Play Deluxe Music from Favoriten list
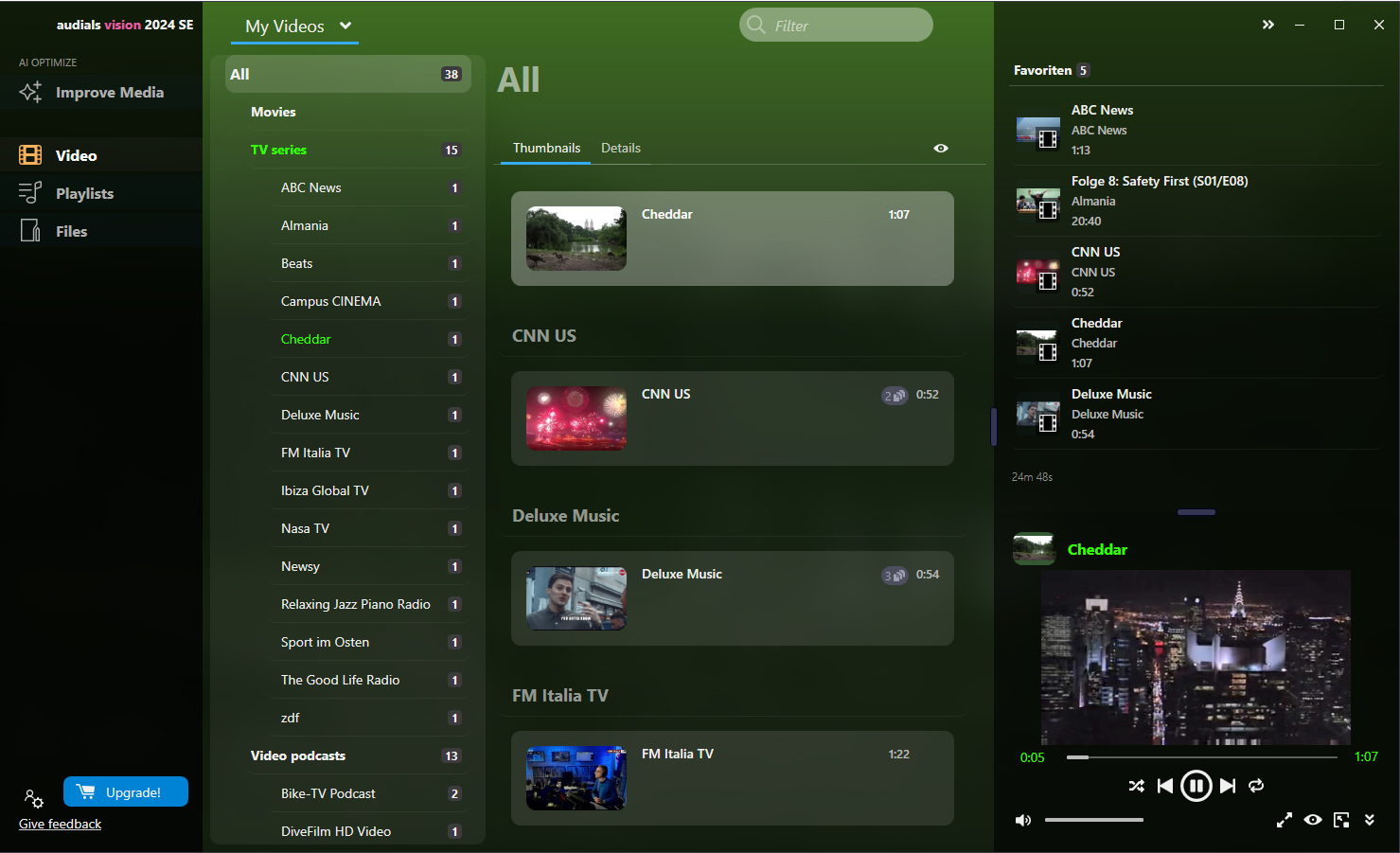1400x853 pixels. [1196, 414]
